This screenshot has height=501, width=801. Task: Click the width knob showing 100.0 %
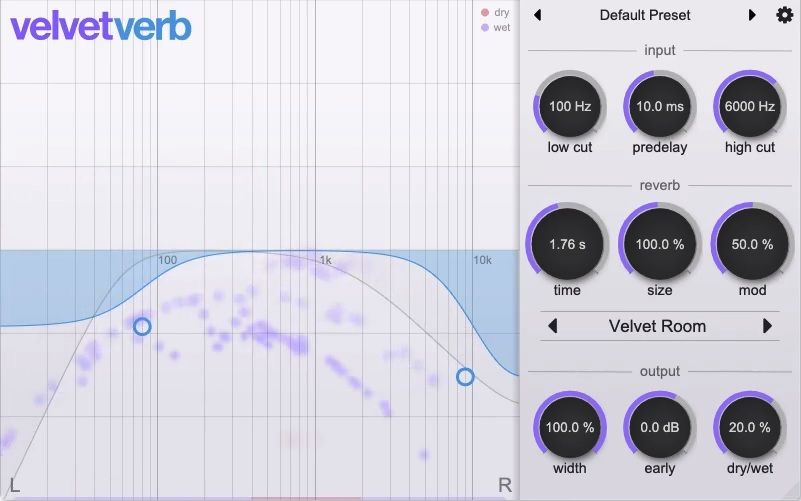click(570, 427)
